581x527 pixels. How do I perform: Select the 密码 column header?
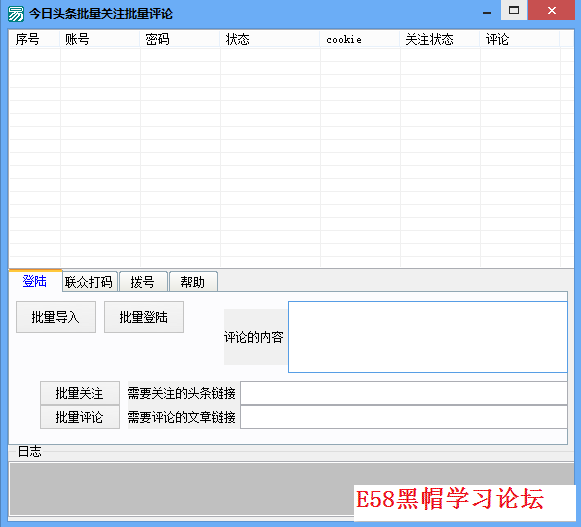[x=180, y=39]
